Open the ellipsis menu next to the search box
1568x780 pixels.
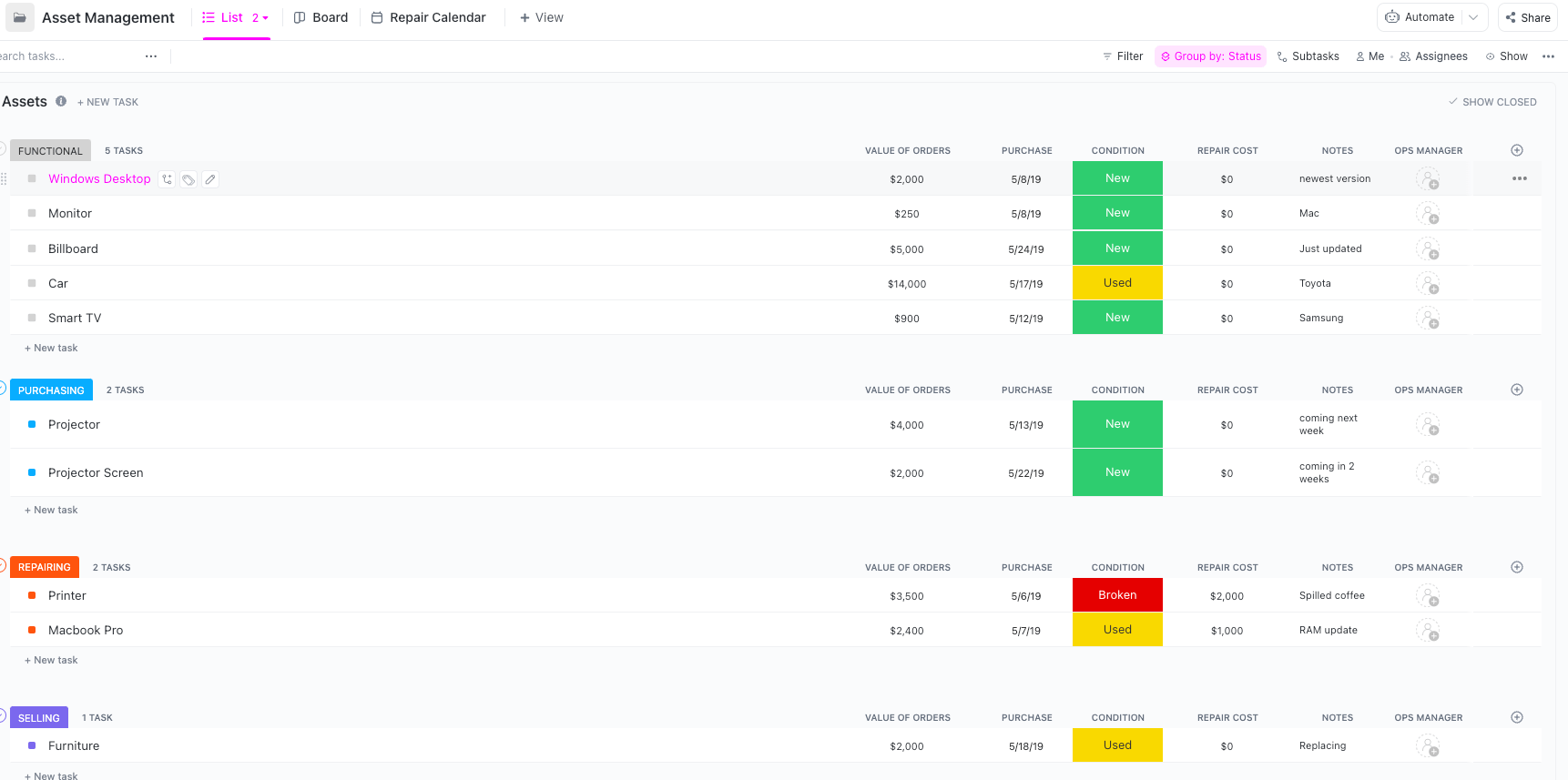(x=151, y=56)
